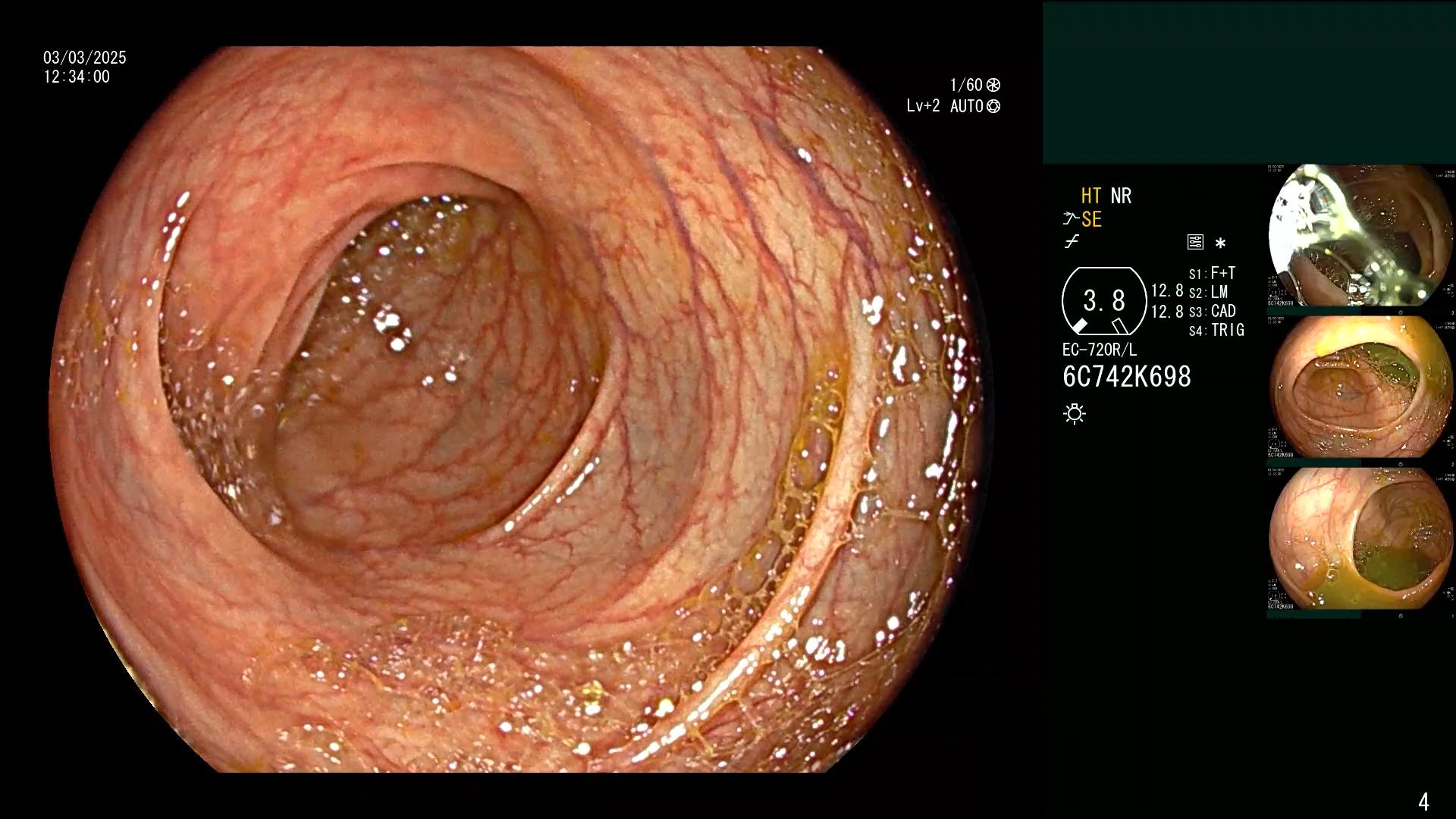This screenshot has height=819, width=1456.
Task: Click the asterisk indicator icon
Action: [1220, 243]
